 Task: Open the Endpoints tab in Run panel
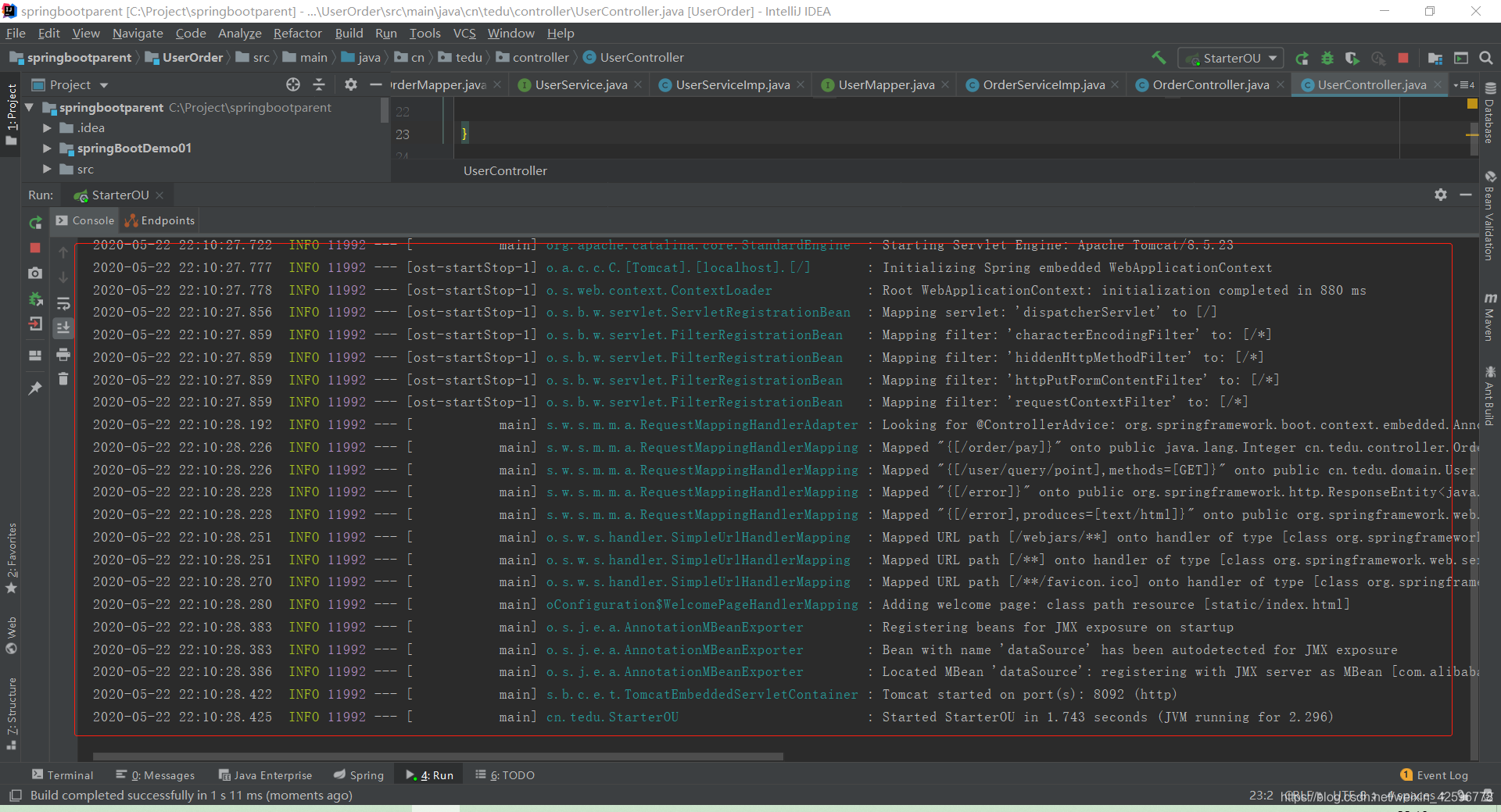(159, 220)
